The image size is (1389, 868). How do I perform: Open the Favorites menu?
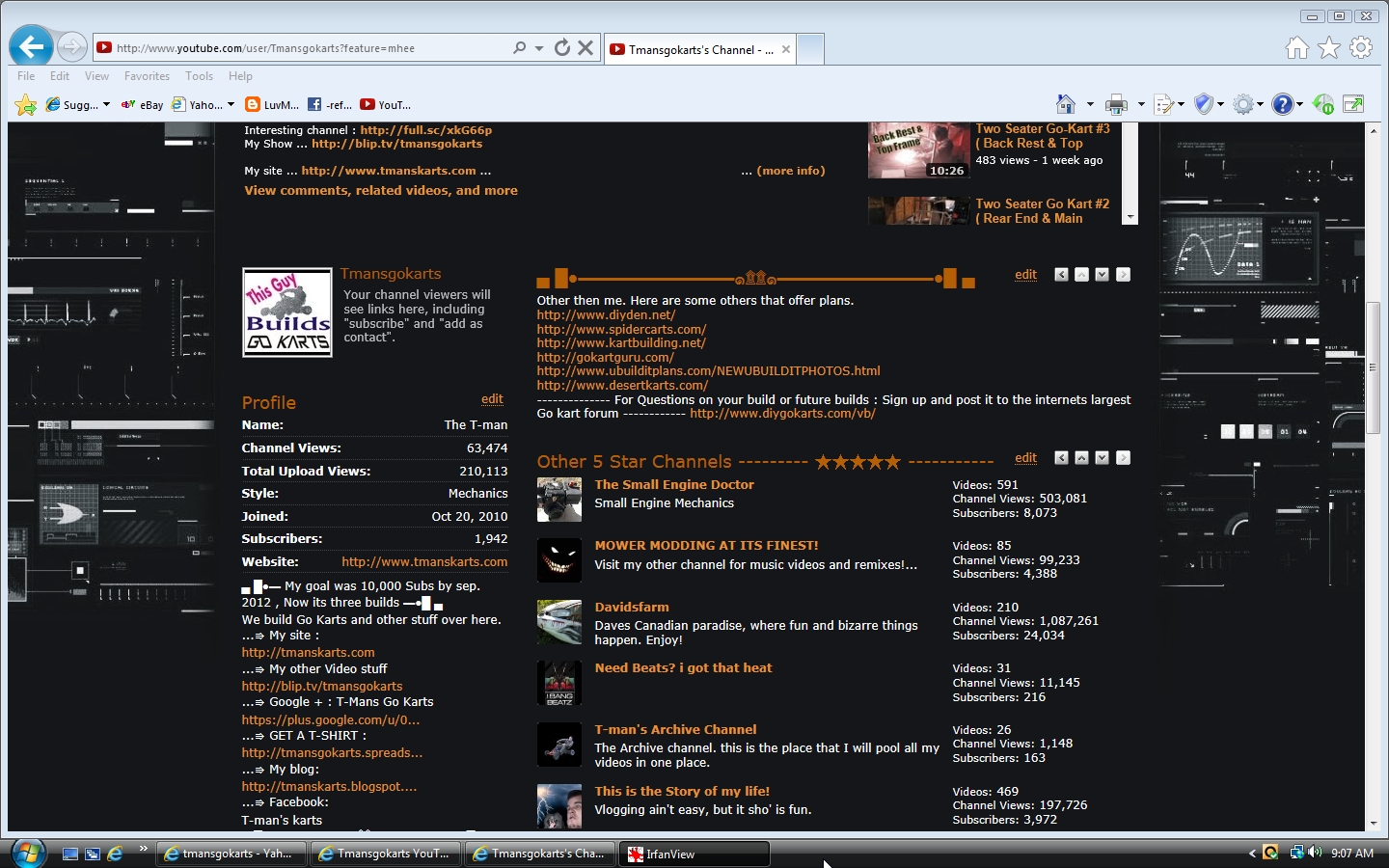[147, 76]
